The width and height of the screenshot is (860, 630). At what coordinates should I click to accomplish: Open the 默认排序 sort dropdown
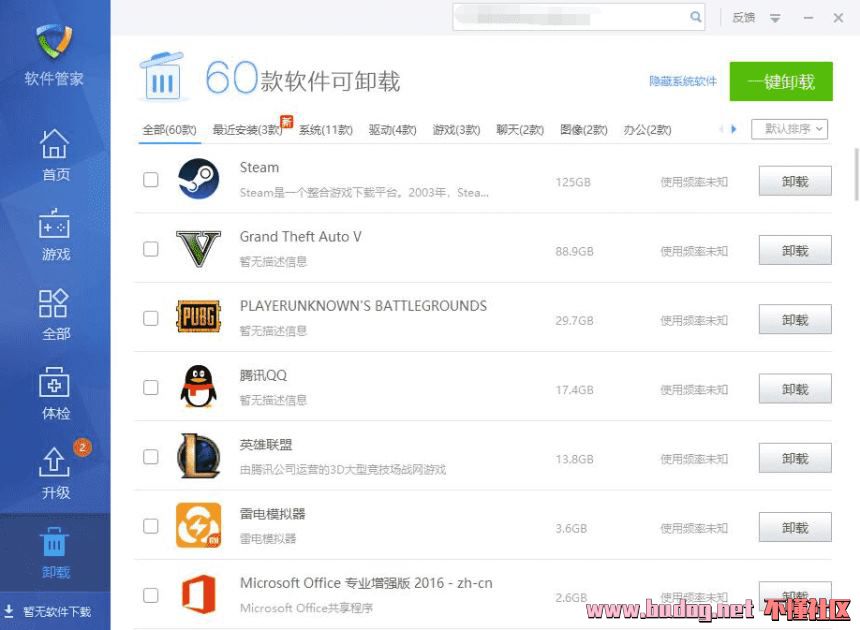(789, 129)
